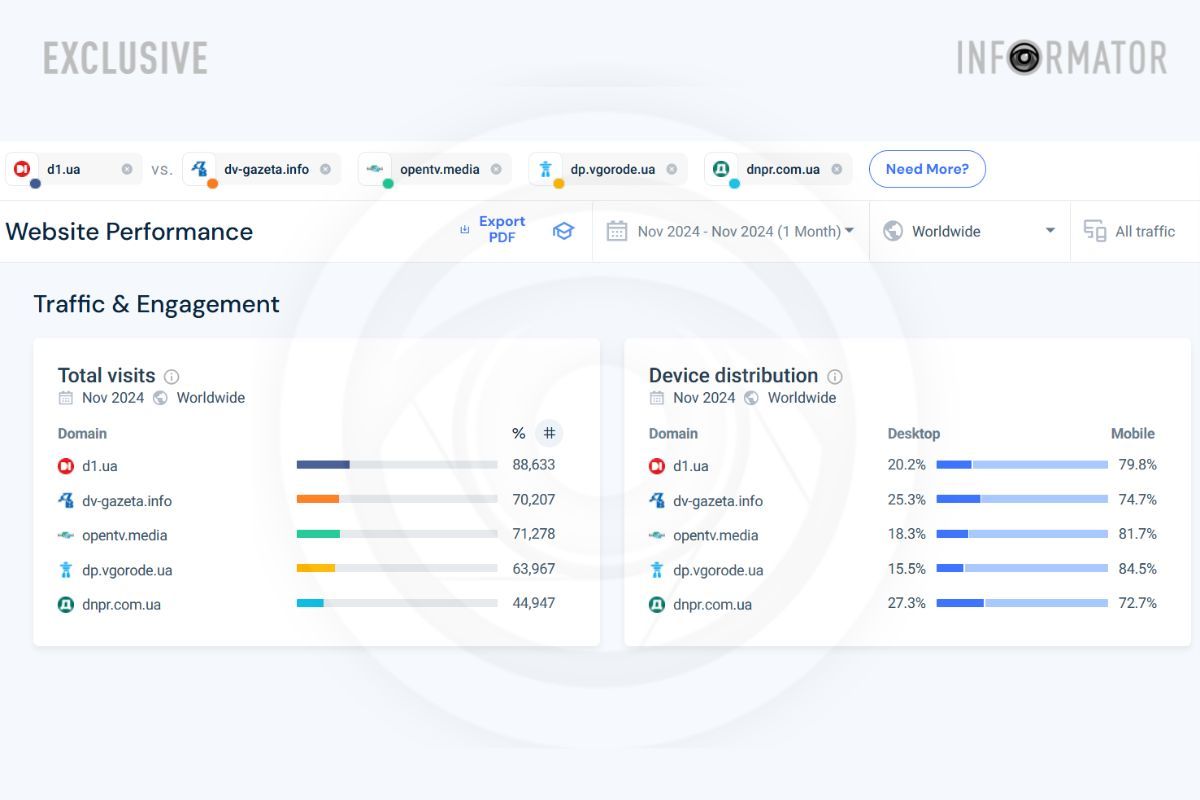
Task: Expand the Worldwide country dropdown
Action: (x=969, y=231)
